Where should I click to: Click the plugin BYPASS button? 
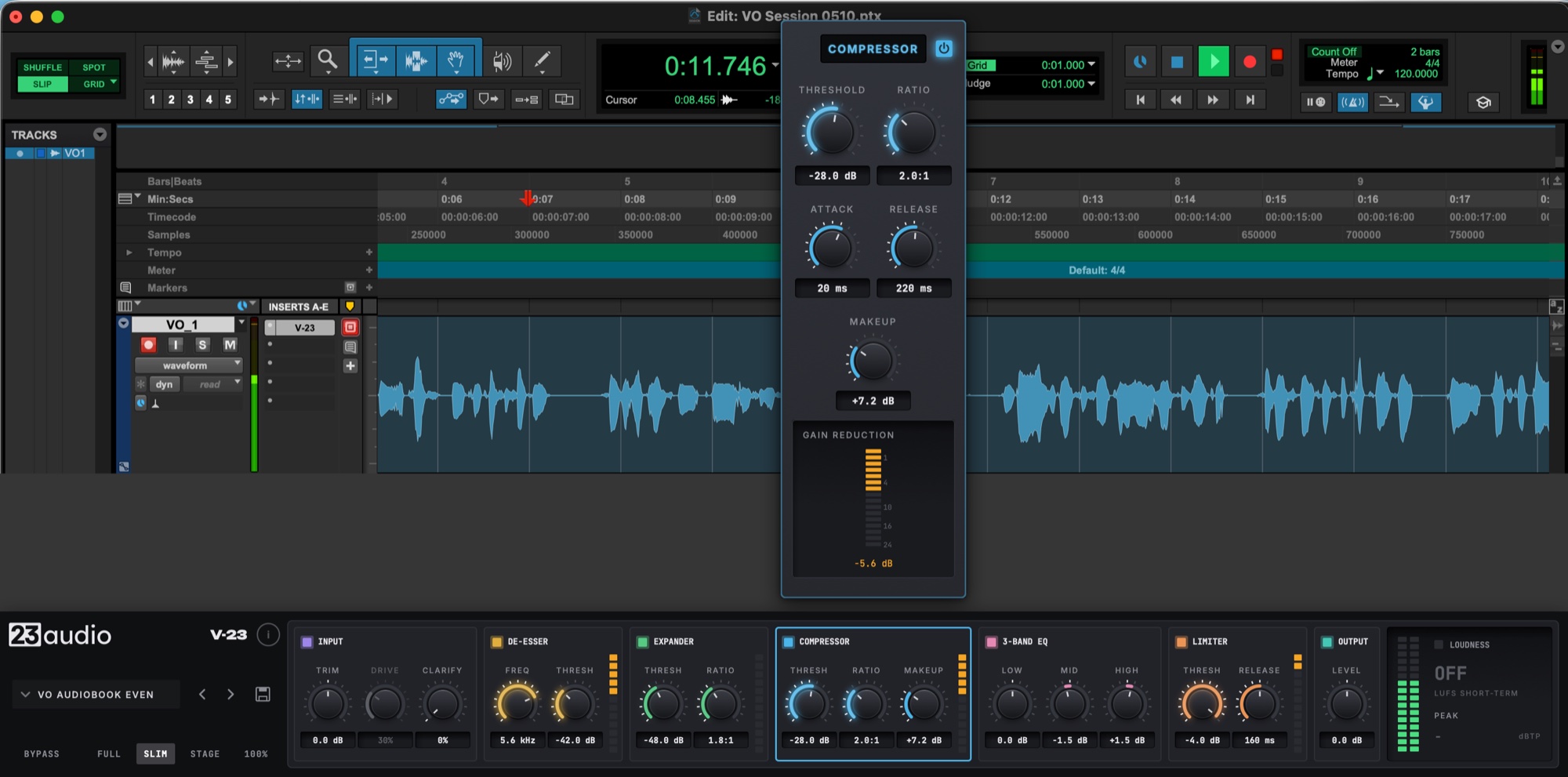pos(42,753)
